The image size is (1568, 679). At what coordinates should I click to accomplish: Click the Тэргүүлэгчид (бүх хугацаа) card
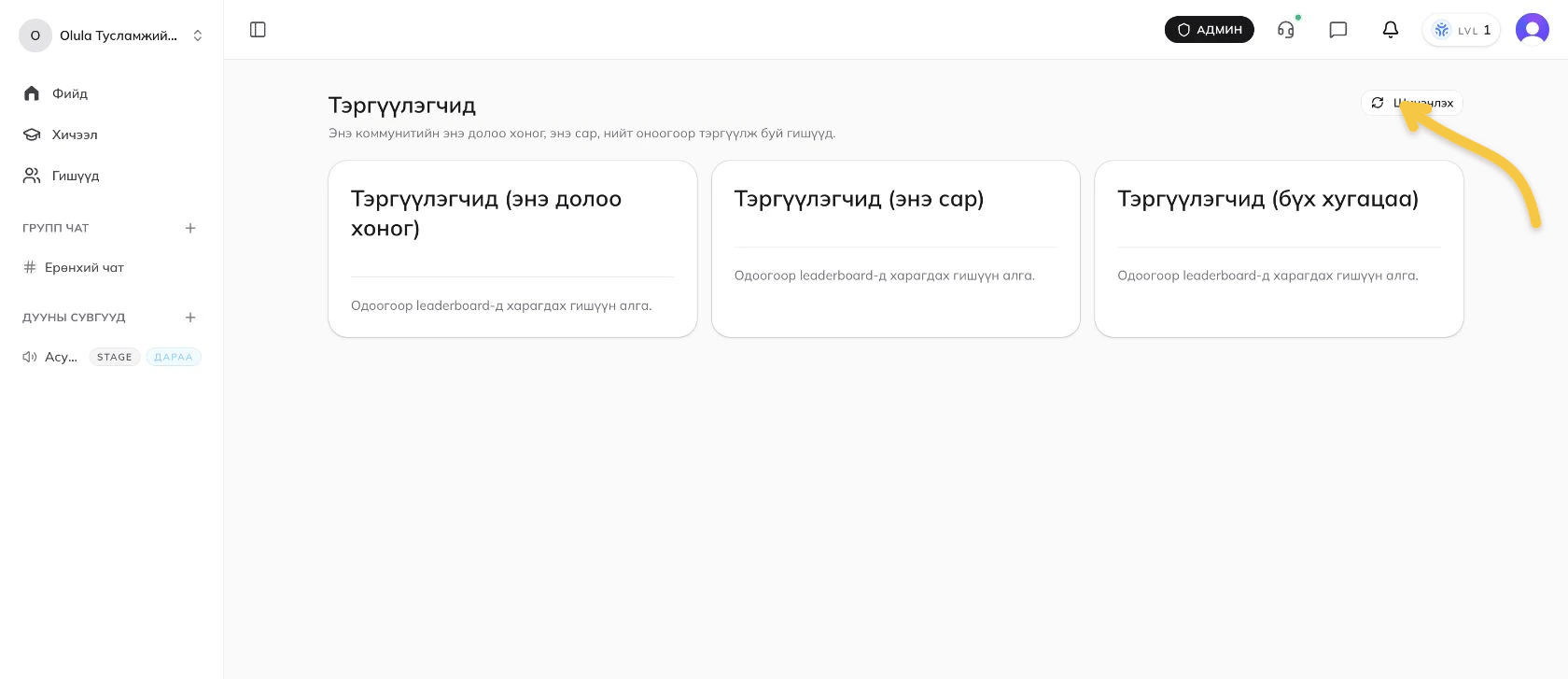tap(1279, 248)
